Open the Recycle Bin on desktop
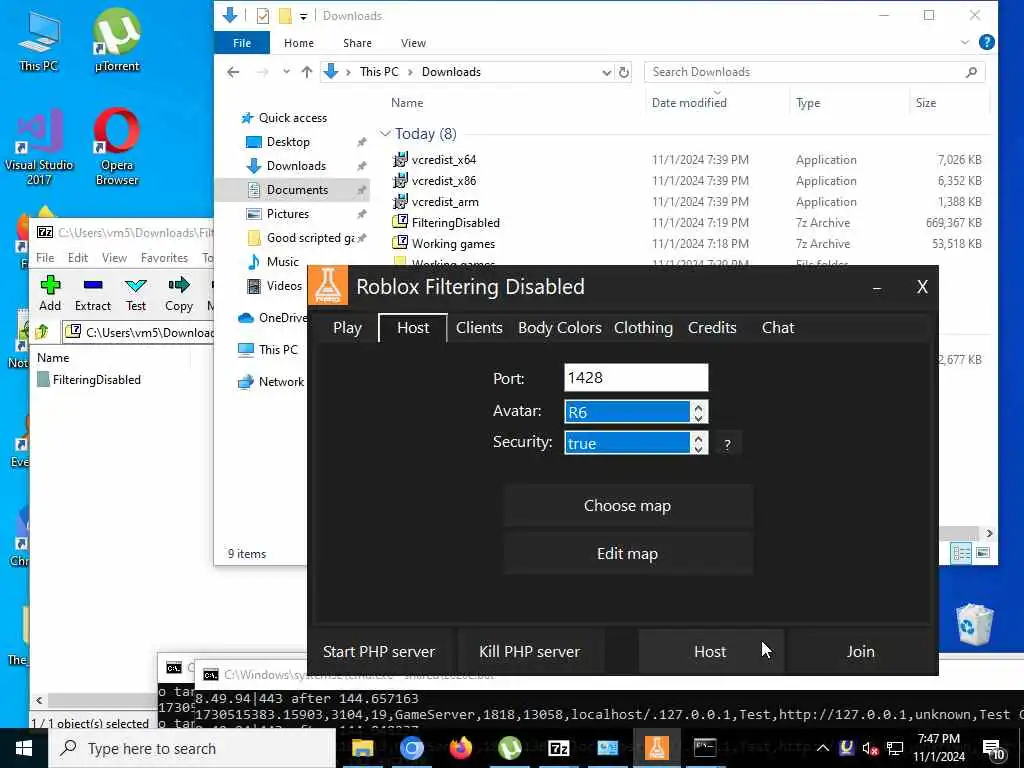The height and width of the screenshot is (768, 1024). click(x=974, y=624)
